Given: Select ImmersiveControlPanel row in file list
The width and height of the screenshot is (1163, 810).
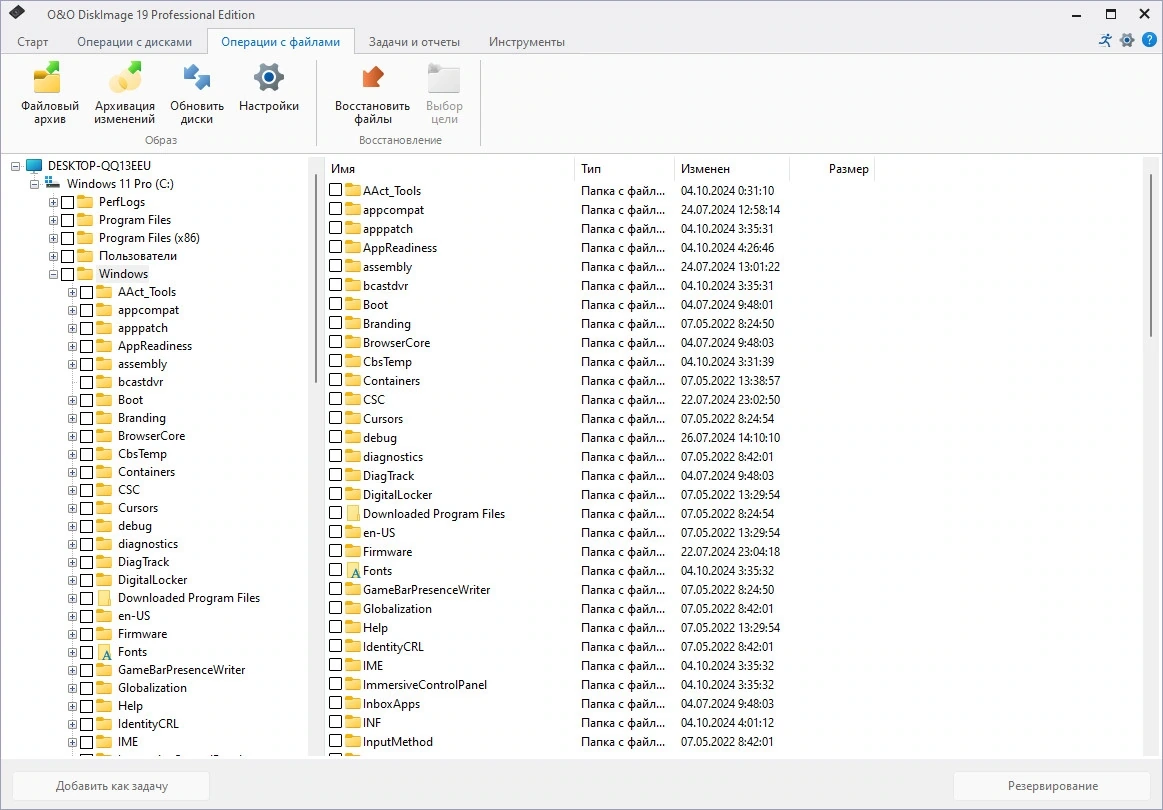Looking at the screenshot, I should pyautogui.click(x=425, y=685).
